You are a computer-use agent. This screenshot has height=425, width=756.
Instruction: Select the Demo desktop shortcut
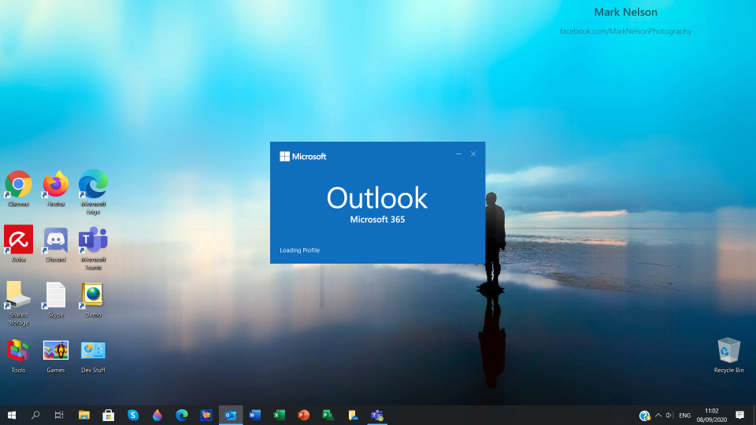tap(93, 300)
